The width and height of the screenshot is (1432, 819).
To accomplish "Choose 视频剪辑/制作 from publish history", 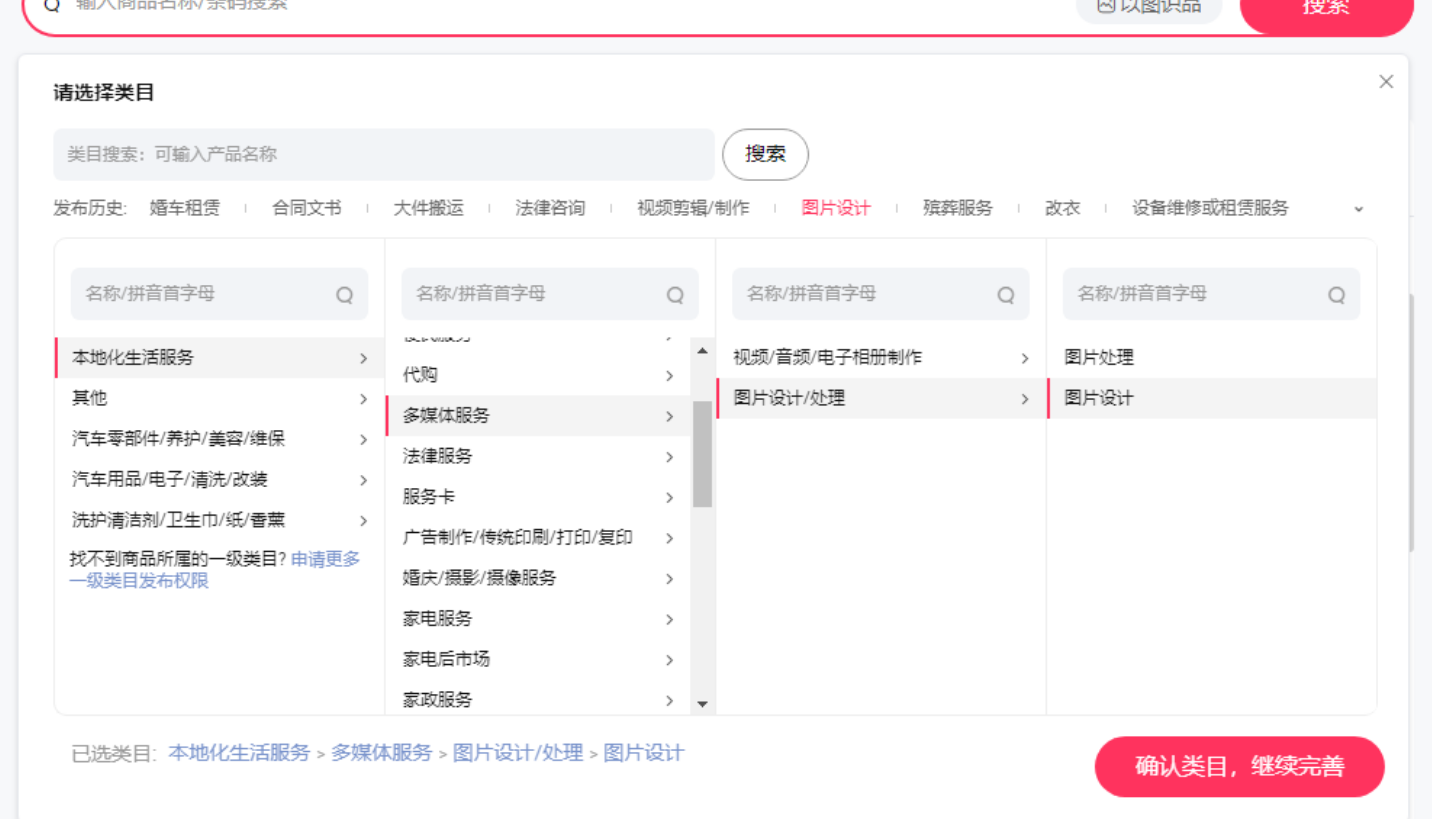I will tap(692, 208).
